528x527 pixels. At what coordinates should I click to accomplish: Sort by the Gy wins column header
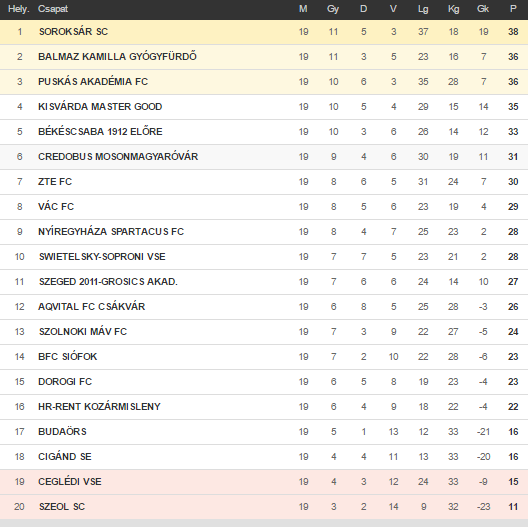[x=333, y=9]
